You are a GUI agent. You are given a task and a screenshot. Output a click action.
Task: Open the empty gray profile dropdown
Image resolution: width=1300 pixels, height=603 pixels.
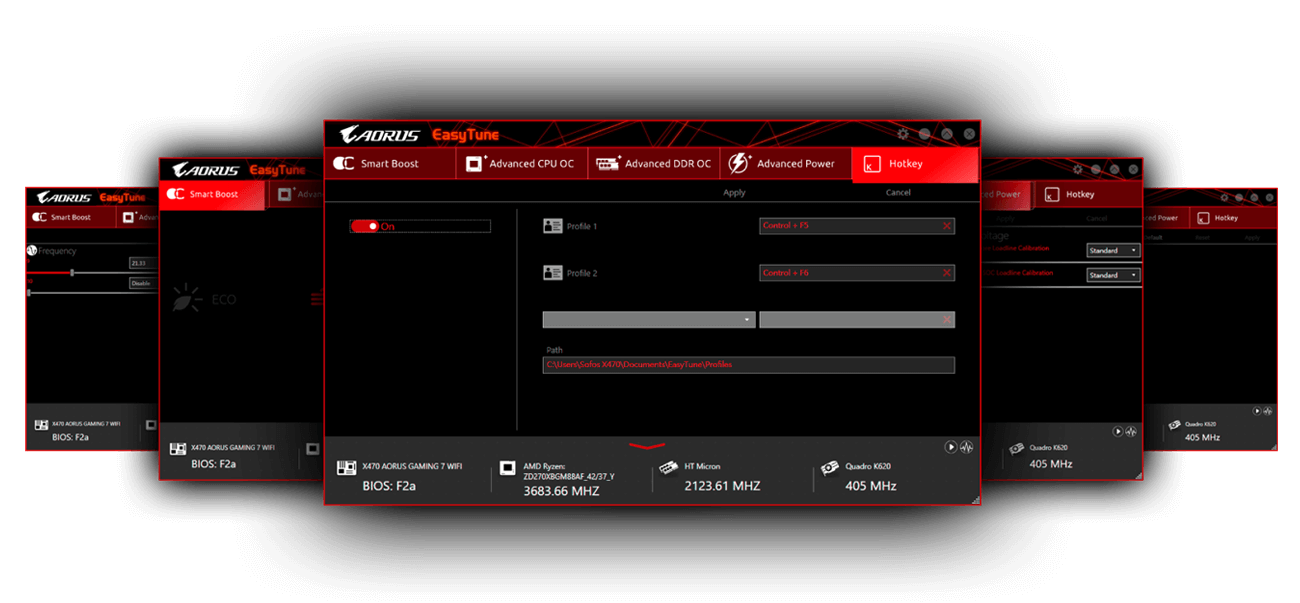pos(650,320)
